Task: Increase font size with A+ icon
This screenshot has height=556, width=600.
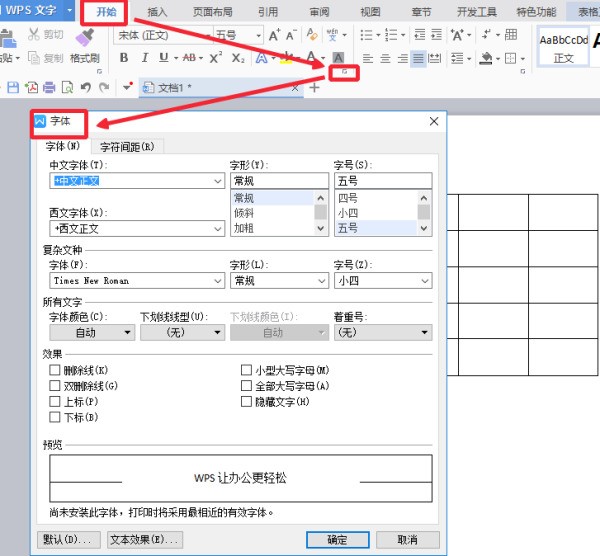Action: point(274,35)
